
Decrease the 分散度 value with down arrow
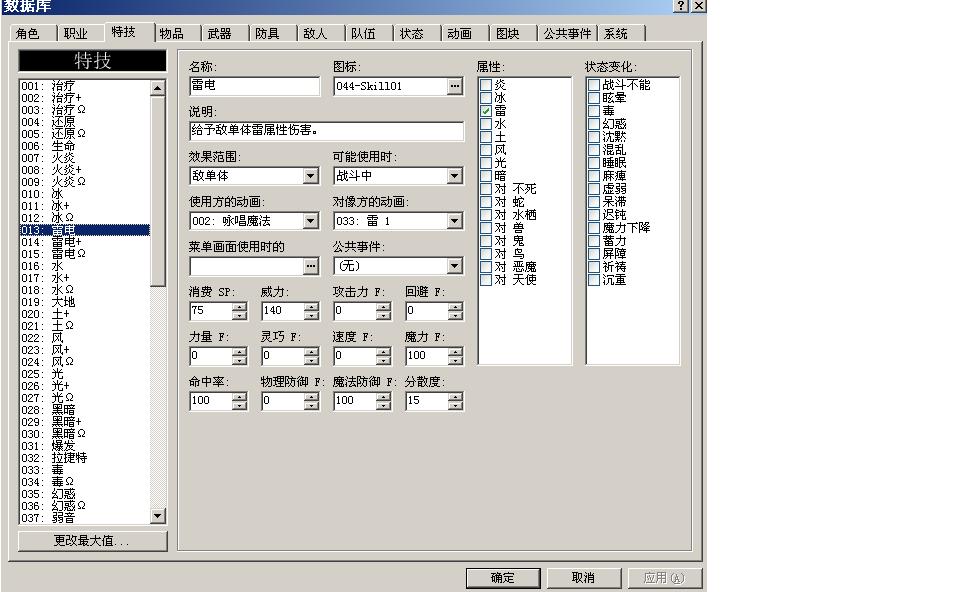456,405
